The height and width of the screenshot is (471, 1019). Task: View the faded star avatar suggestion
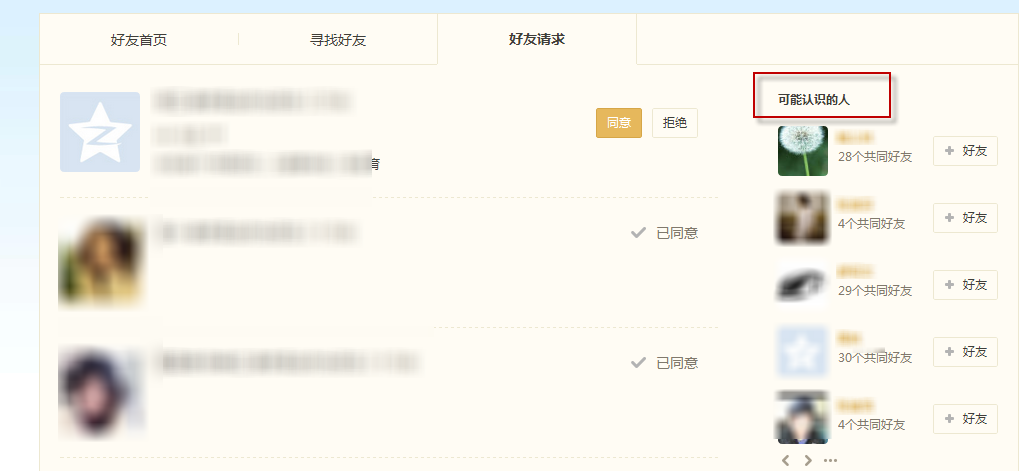pyautogui.click(x=803, y=351)
